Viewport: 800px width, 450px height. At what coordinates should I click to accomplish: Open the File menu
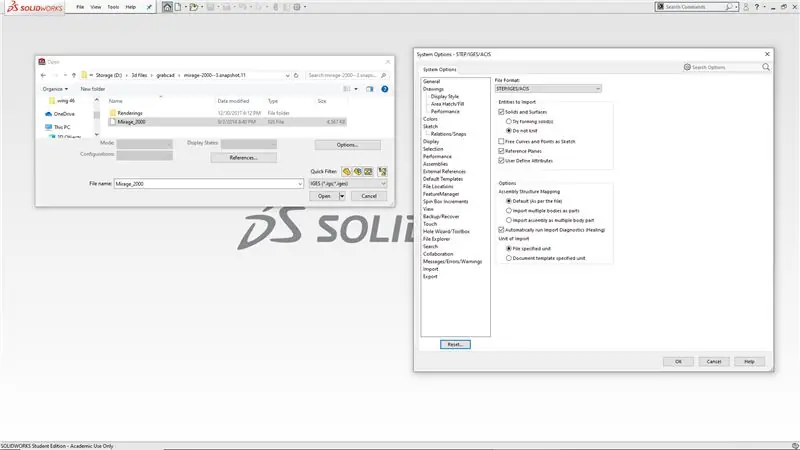point(80,7)
